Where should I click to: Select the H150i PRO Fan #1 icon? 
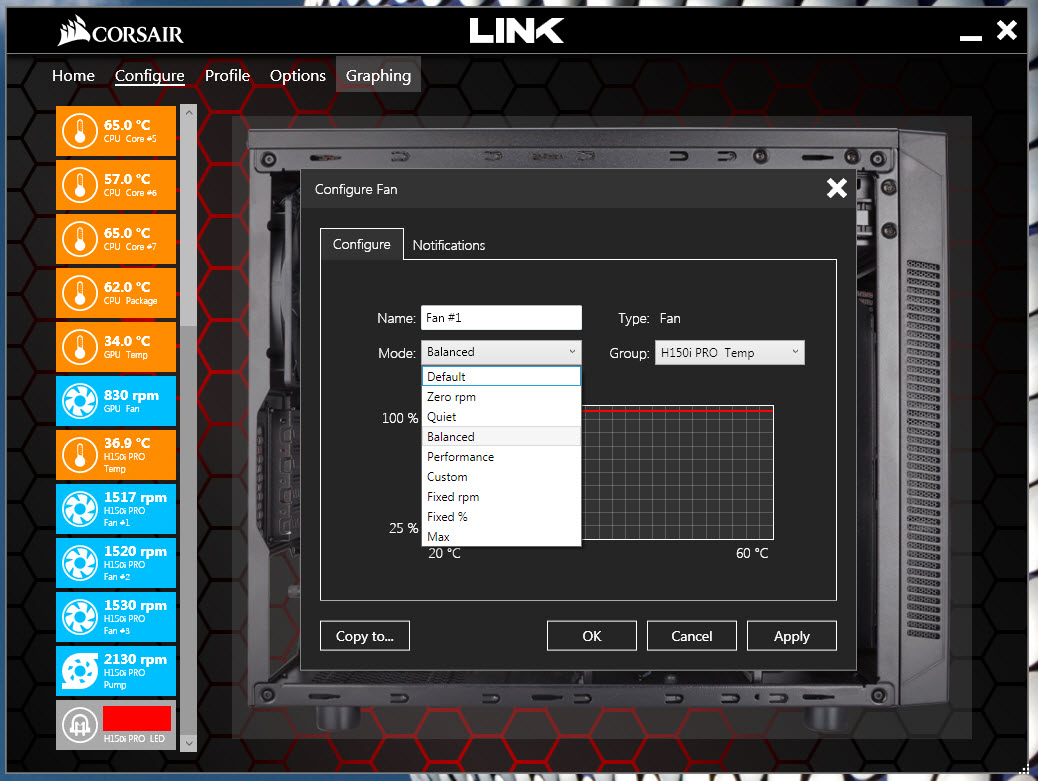80,509
